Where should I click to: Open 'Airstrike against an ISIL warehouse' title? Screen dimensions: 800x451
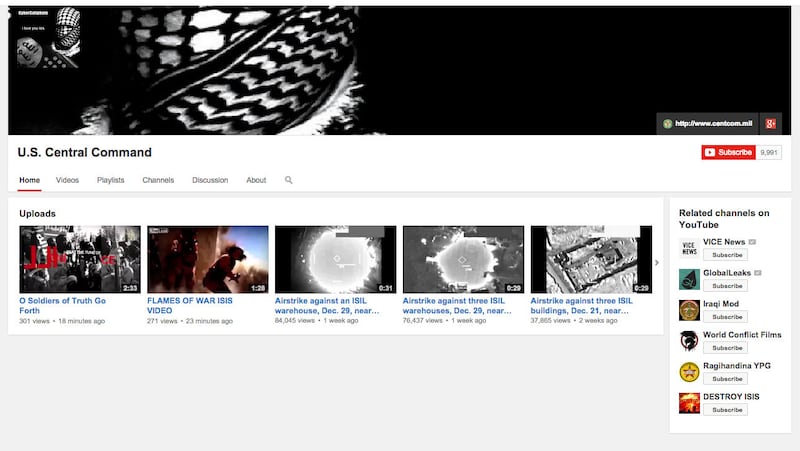coord(327,306)
